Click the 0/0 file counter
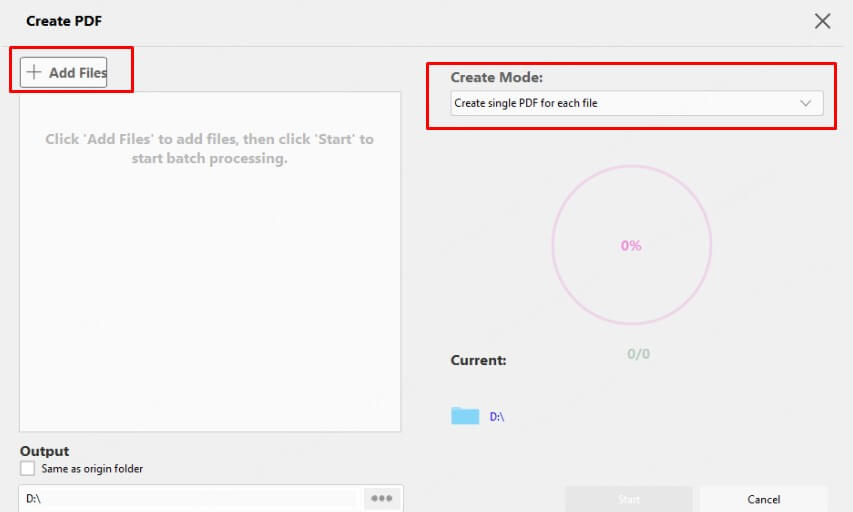 (x=638, y=354)
